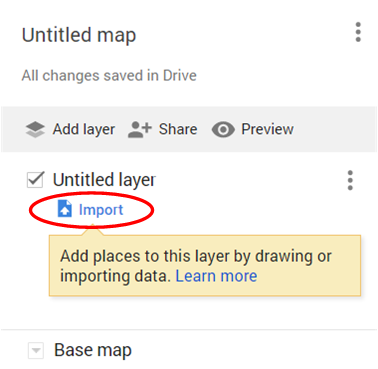Open the Untitled layer three-dot menu
This screenshot has width=378, height=369.
pos(350,180)
